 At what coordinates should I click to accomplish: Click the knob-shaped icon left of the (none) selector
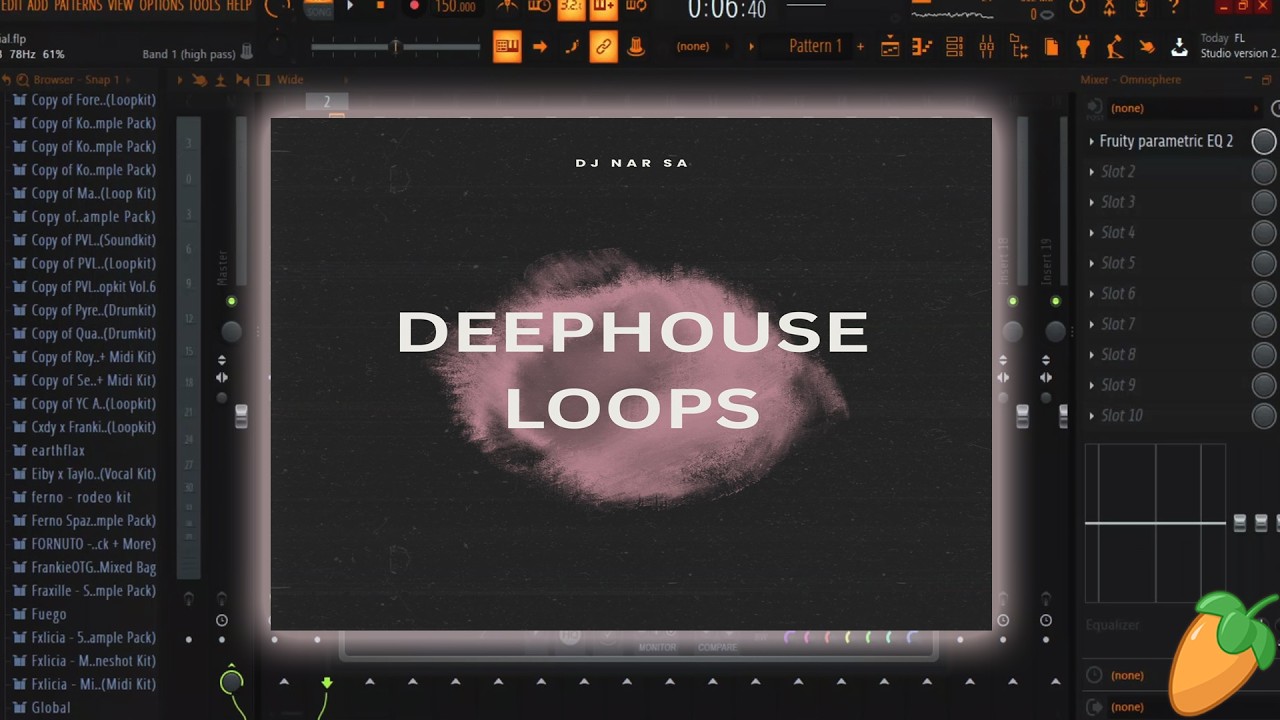click(x=635, y=46)
